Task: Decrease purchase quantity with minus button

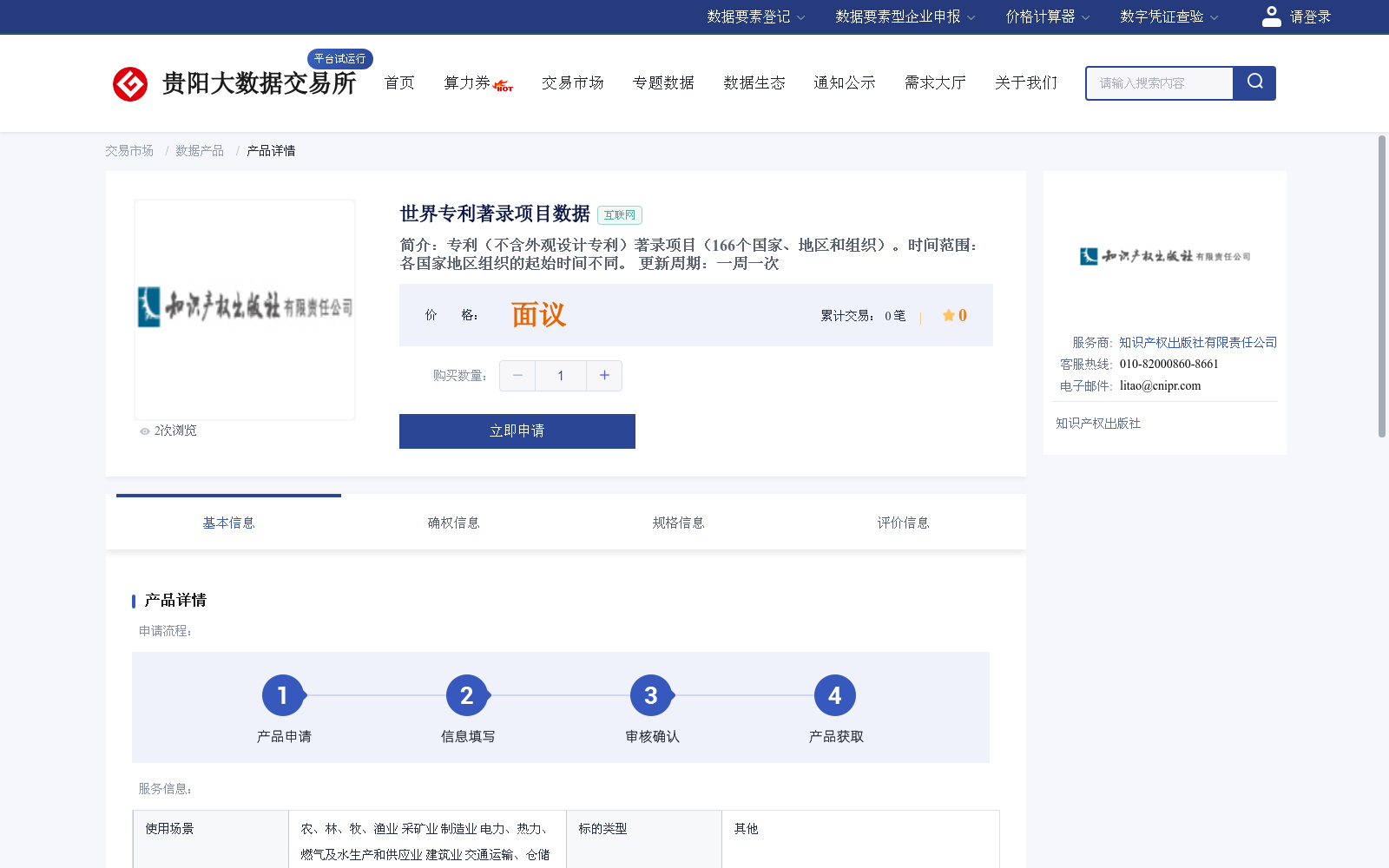Action: pos(517,376)
